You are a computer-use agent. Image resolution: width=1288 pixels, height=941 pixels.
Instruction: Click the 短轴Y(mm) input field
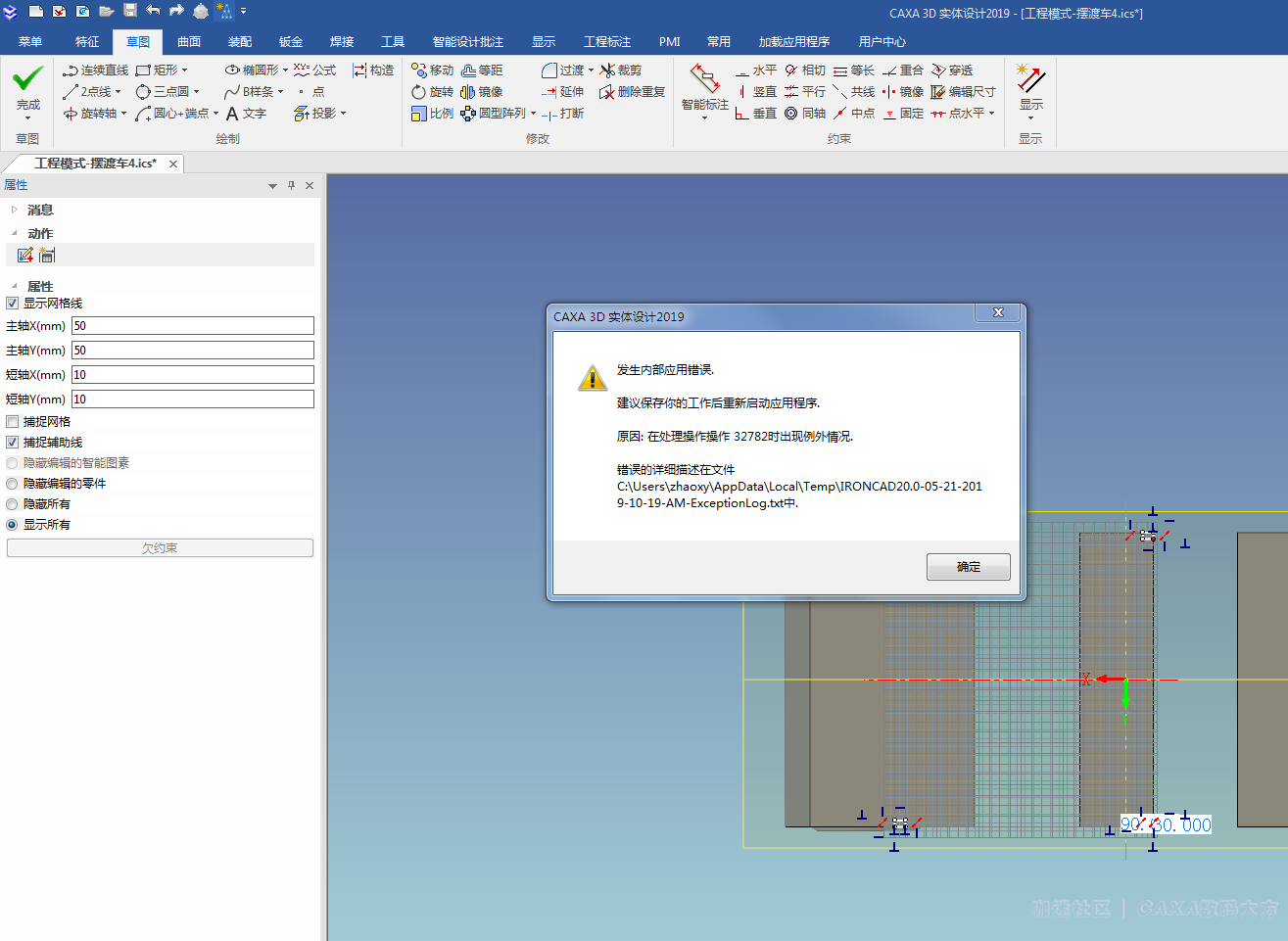193,400
